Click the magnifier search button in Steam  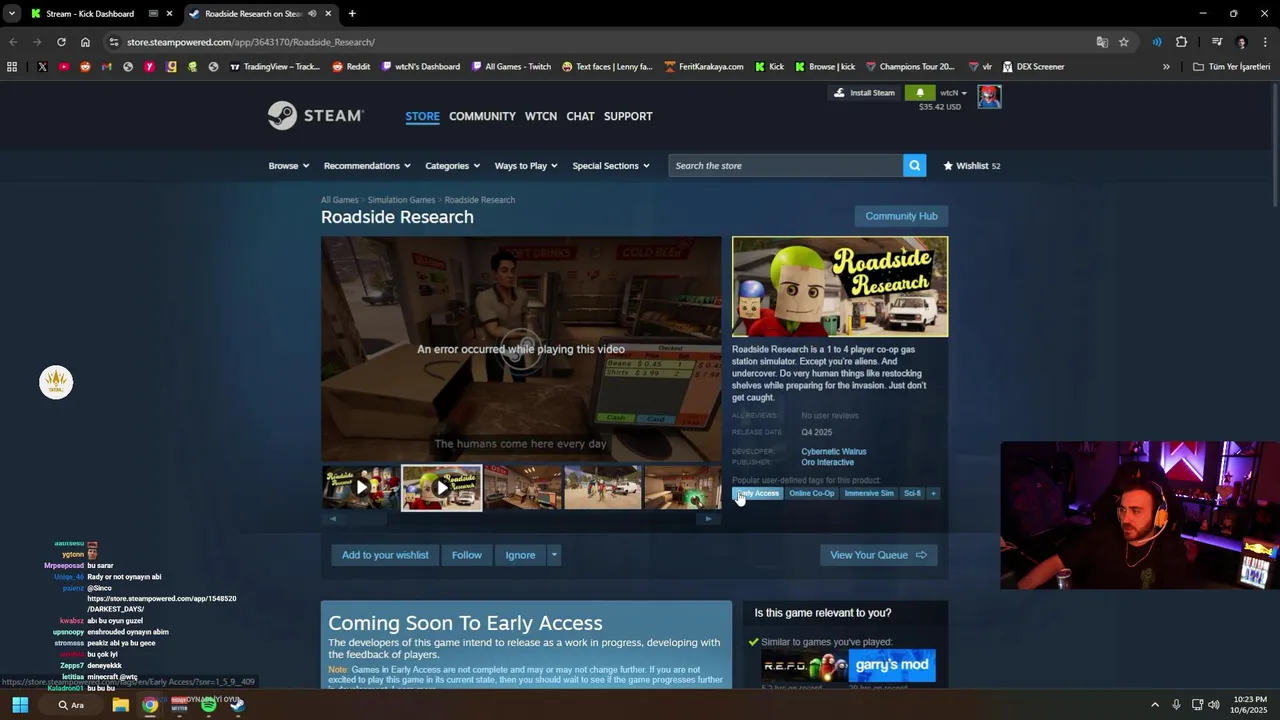914,166
